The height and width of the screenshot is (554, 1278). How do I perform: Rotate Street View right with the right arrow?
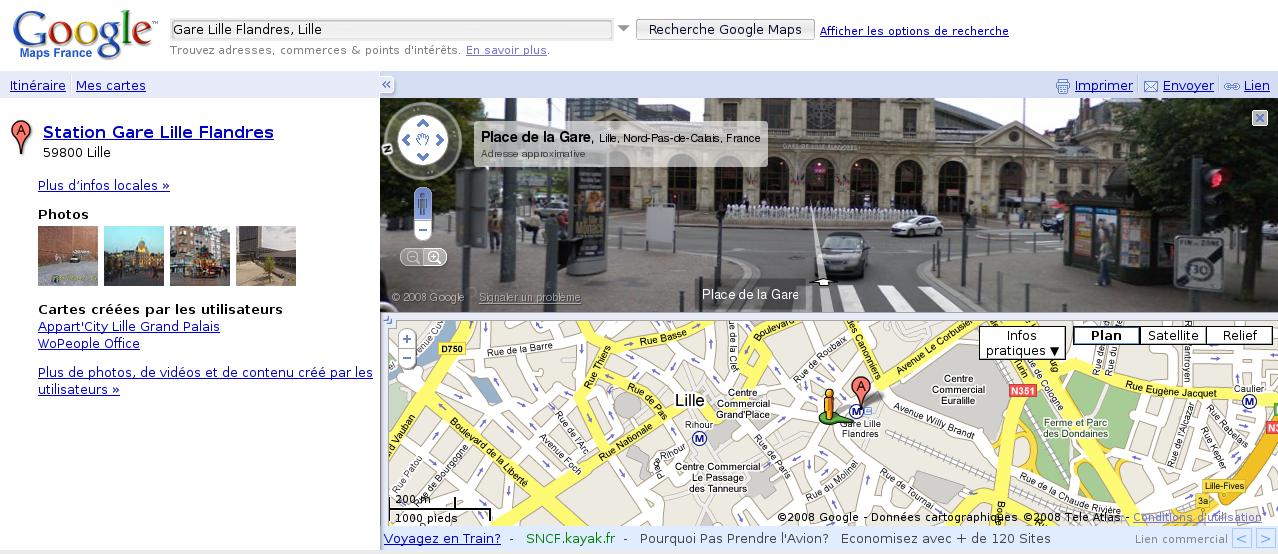pos(440,140)
